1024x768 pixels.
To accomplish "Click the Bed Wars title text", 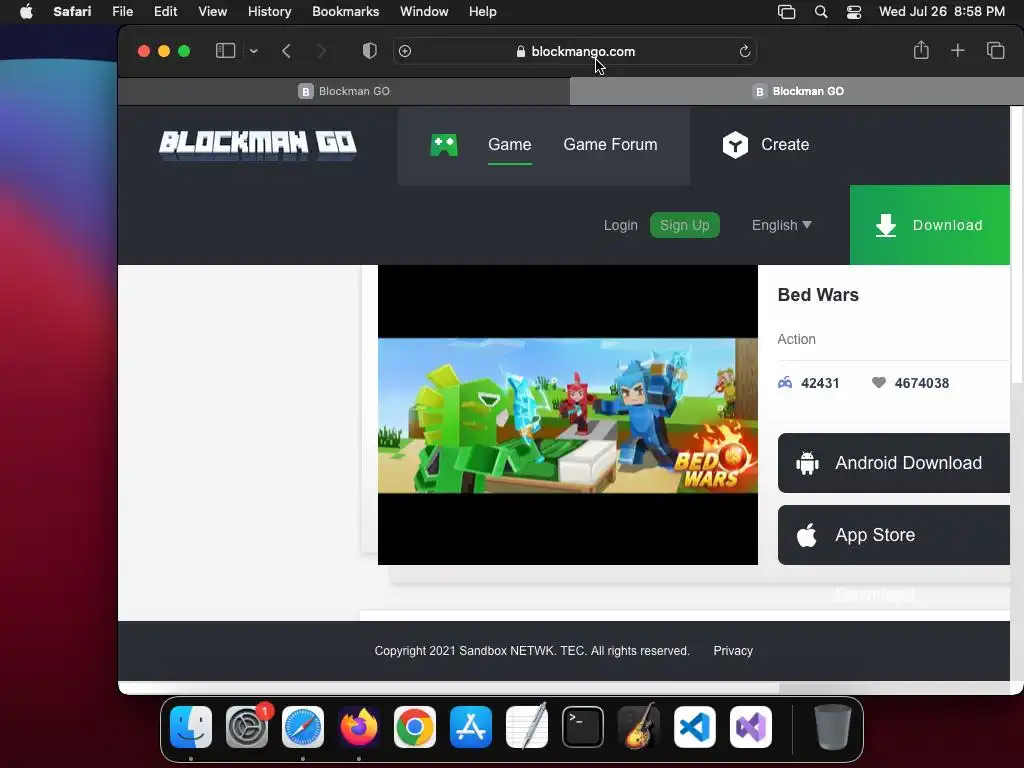I will click(x=818, y=295).
